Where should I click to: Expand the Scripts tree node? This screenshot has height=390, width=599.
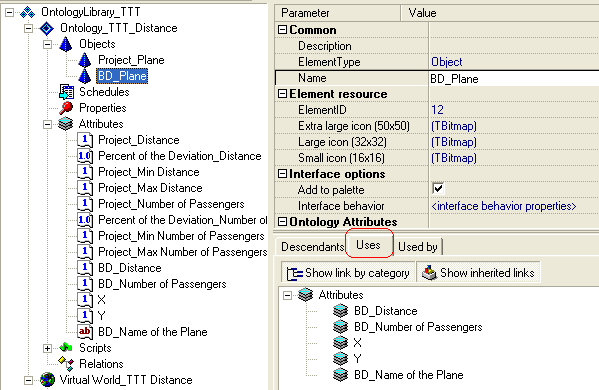click(x=47, y=348)
